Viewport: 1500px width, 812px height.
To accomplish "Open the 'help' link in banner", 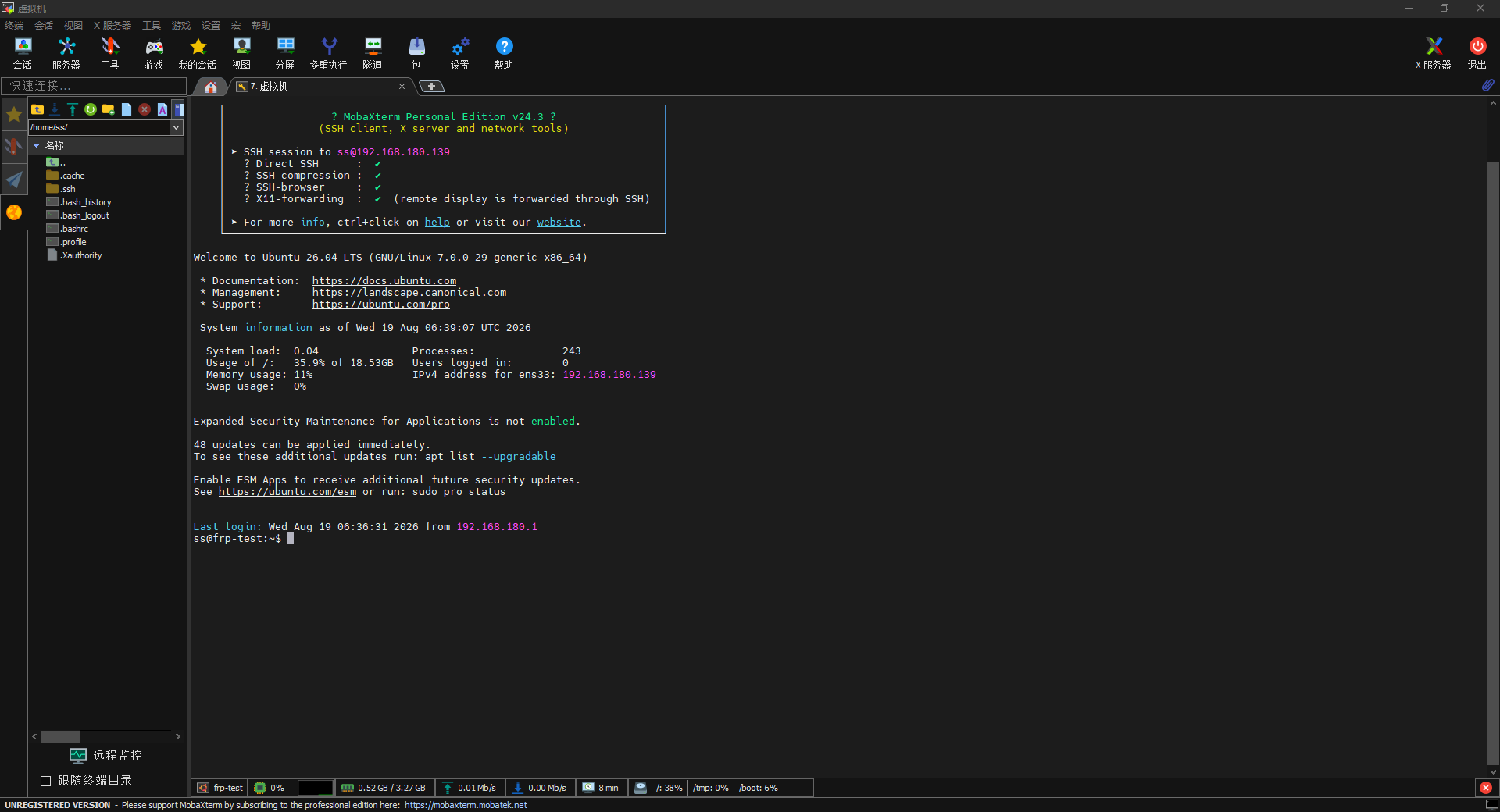I will point(437,223).
